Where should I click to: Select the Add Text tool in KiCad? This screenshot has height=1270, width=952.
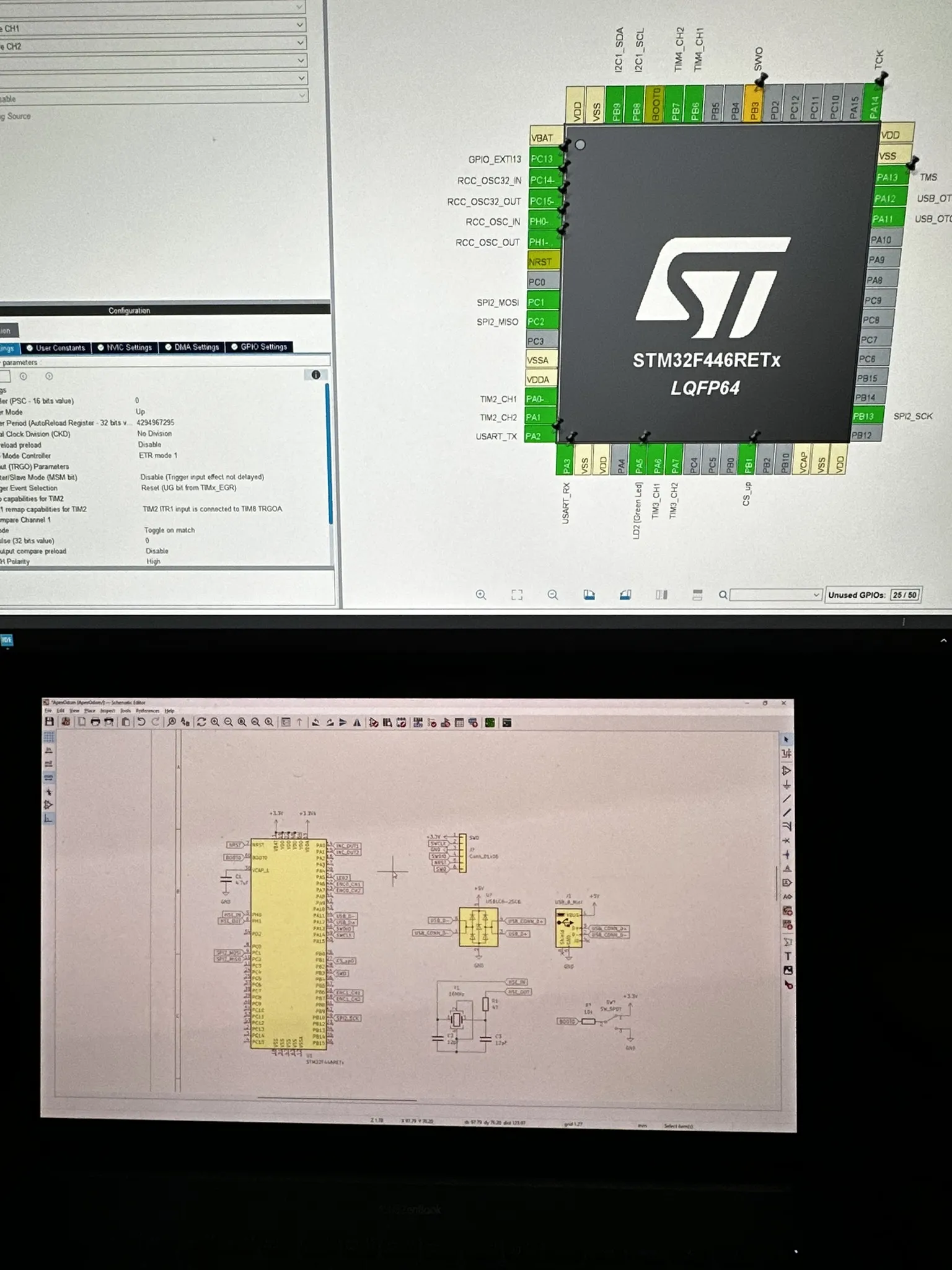tap(788, 956)
